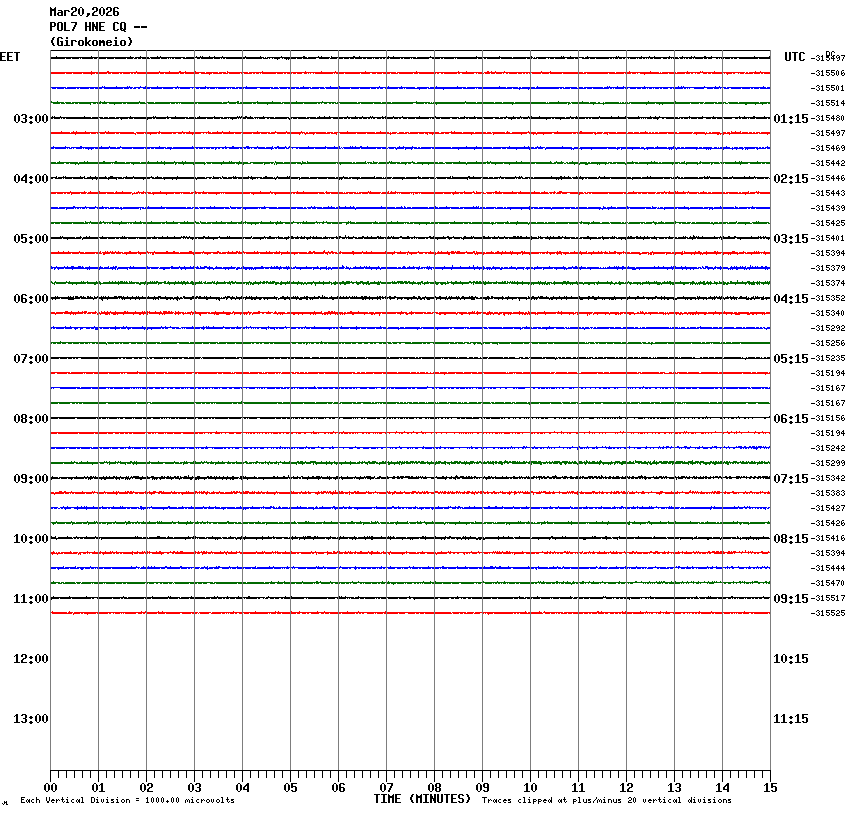Click minute 05 on the time axis
Viewport: 850px width, 814px height.
click(x=290, y=788)
